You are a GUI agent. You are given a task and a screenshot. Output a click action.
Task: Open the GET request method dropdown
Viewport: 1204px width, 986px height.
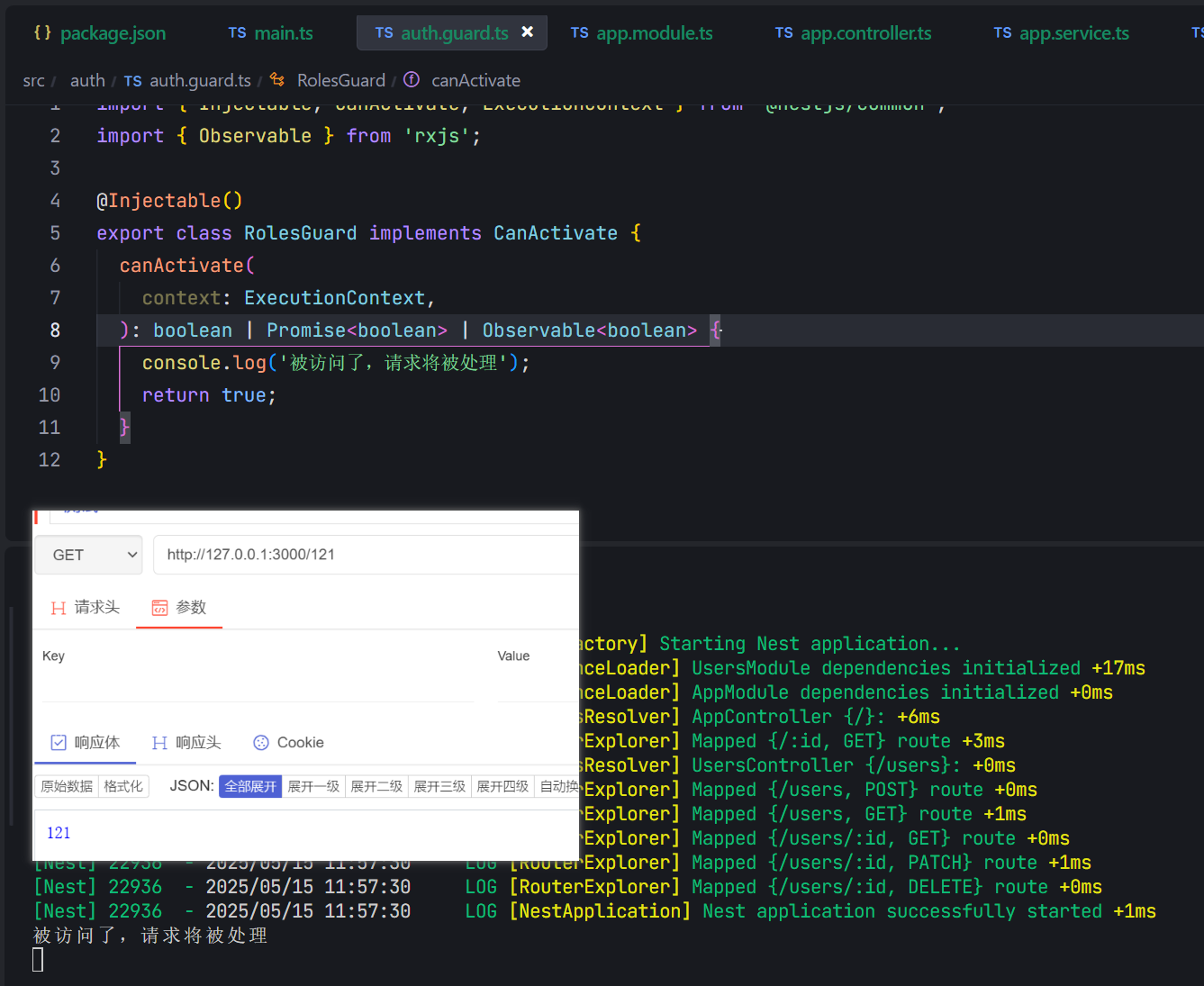click(x=88, y=555)
